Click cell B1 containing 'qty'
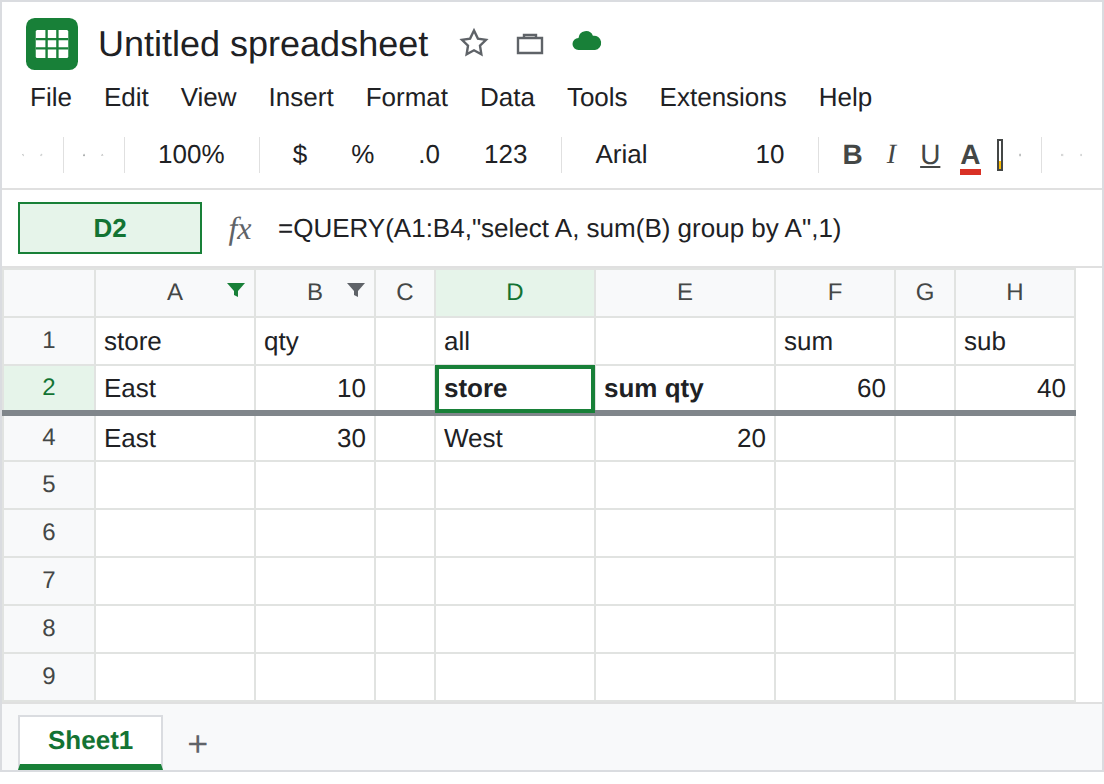This screenshot has width=1104, height=784. [x=315, y=341]
